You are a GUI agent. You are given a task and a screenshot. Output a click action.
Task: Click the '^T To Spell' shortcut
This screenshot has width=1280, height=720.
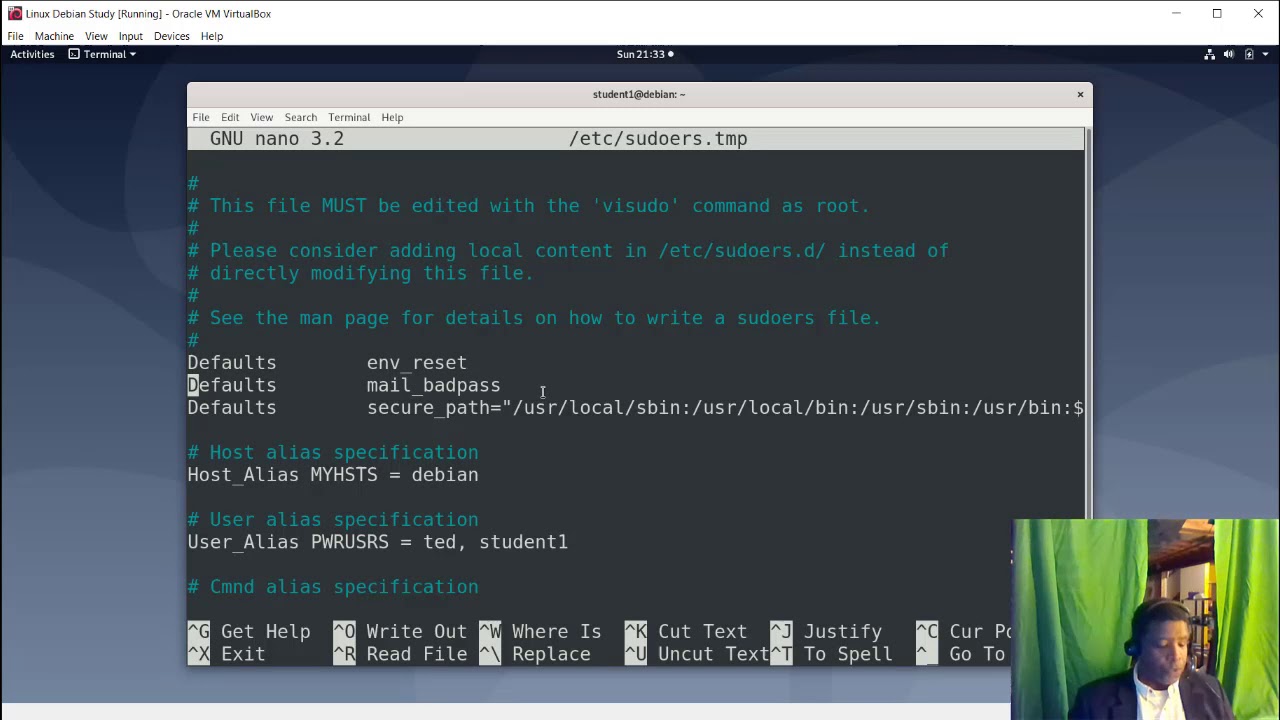point(831,654)
